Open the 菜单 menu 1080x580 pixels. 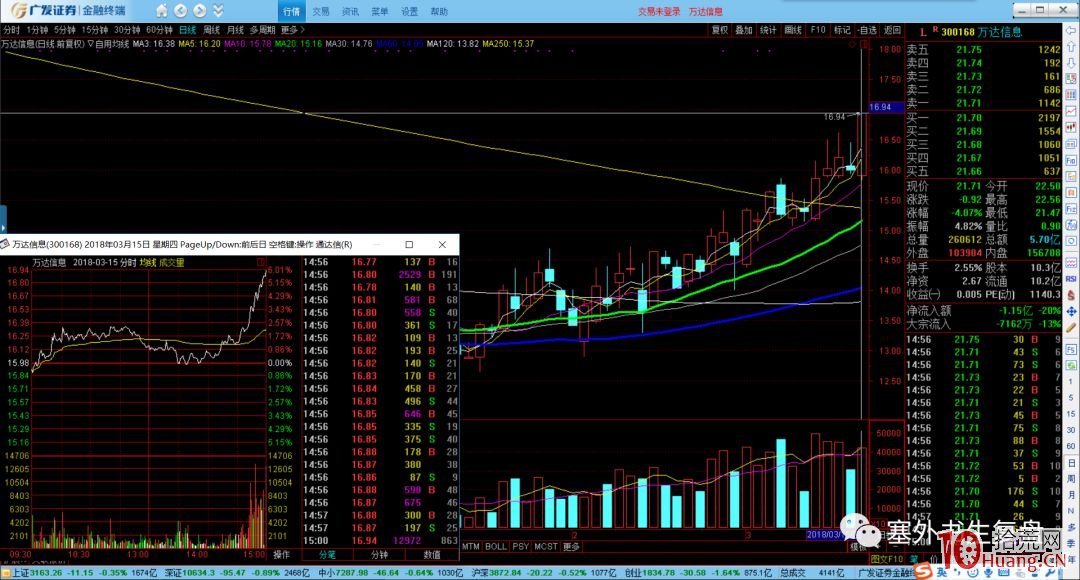point(380,12)
